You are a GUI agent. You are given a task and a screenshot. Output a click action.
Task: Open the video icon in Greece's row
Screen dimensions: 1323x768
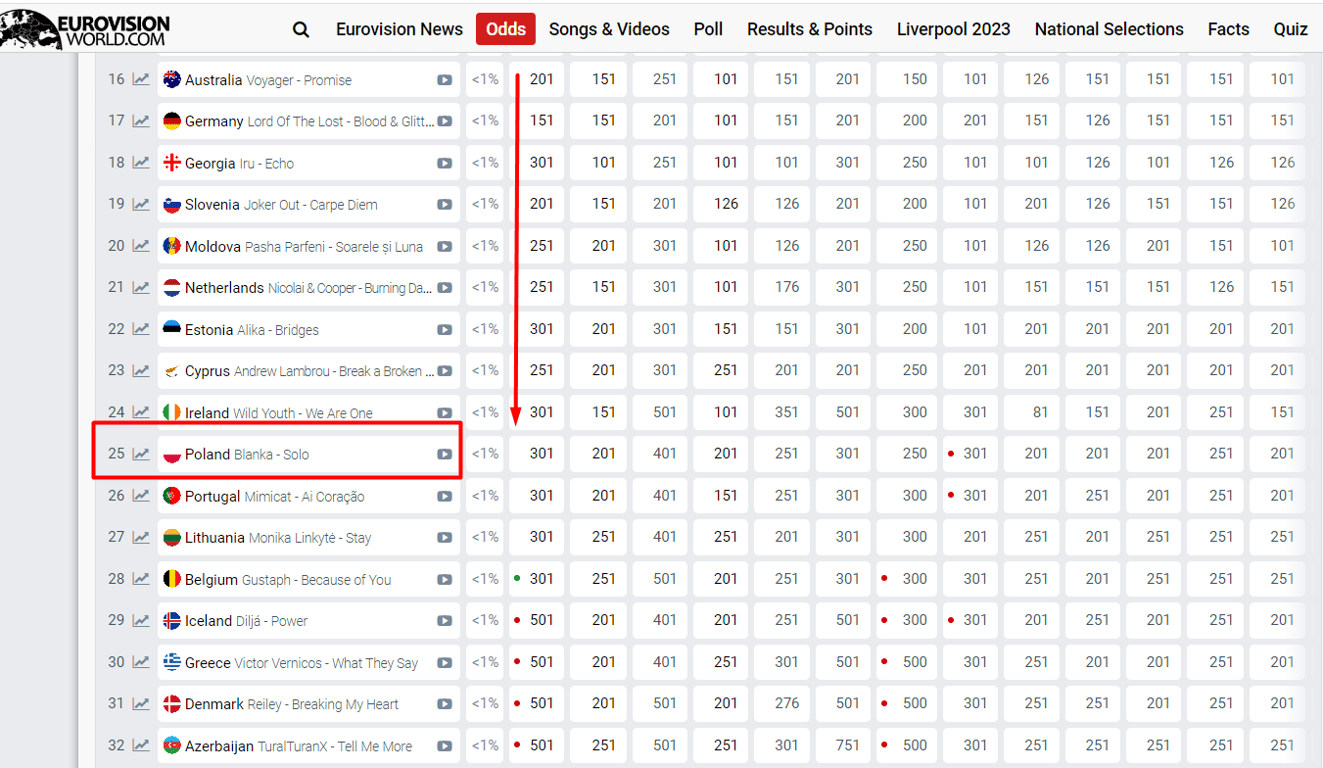[444, 662]
